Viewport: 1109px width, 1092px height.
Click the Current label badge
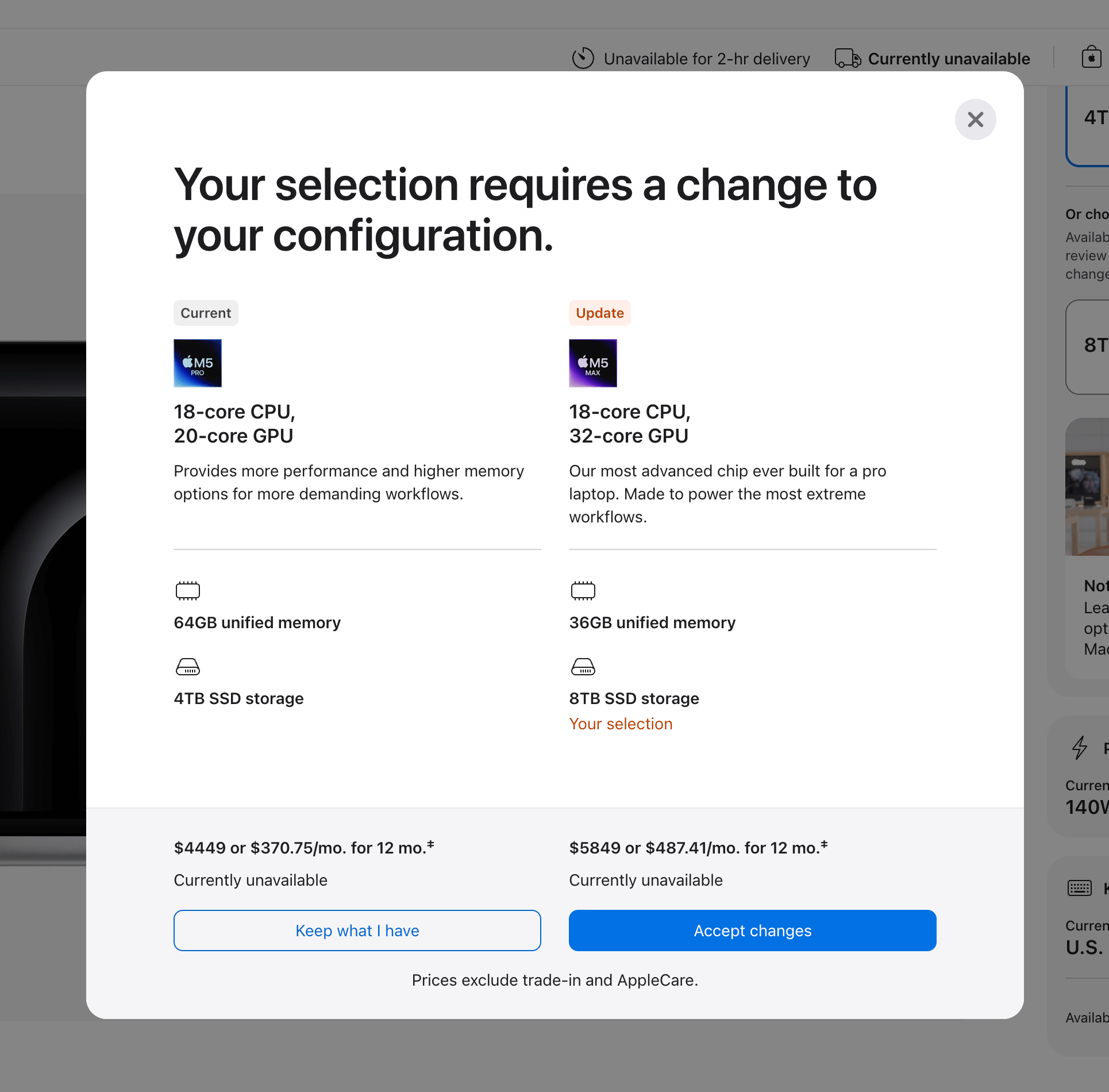[206, 313]
